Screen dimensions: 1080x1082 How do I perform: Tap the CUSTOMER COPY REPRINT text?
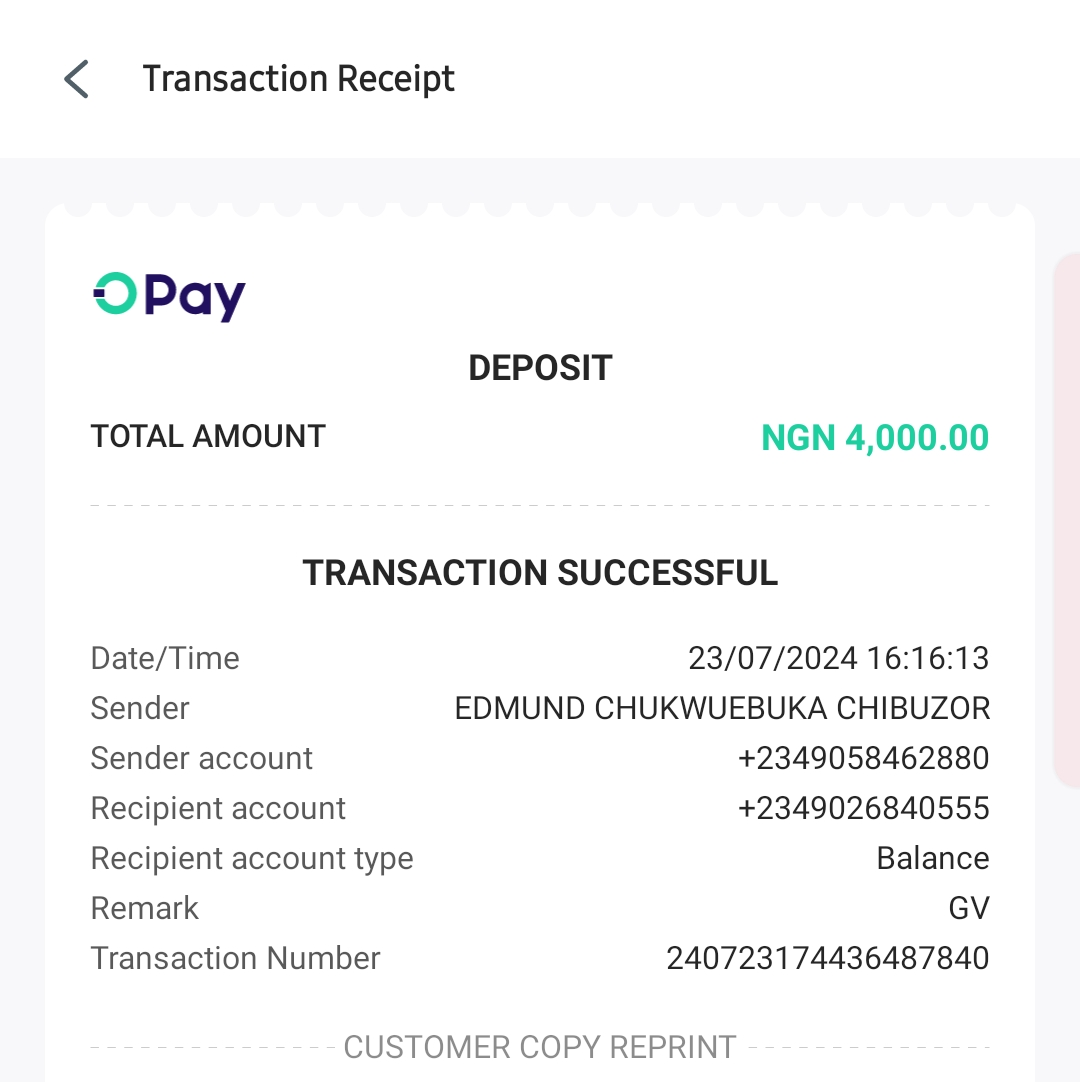coord(540,1047)
